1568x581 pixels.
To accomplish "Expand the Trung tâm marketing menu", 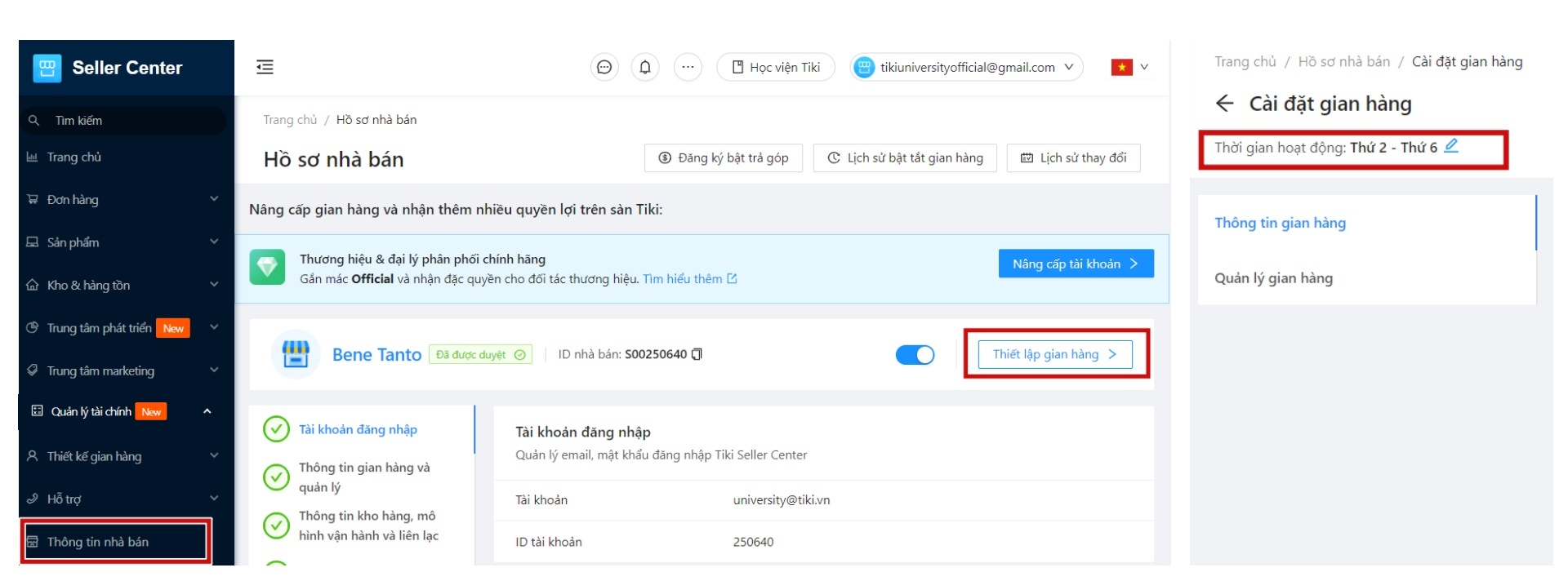I will click(x=214, y=370).
